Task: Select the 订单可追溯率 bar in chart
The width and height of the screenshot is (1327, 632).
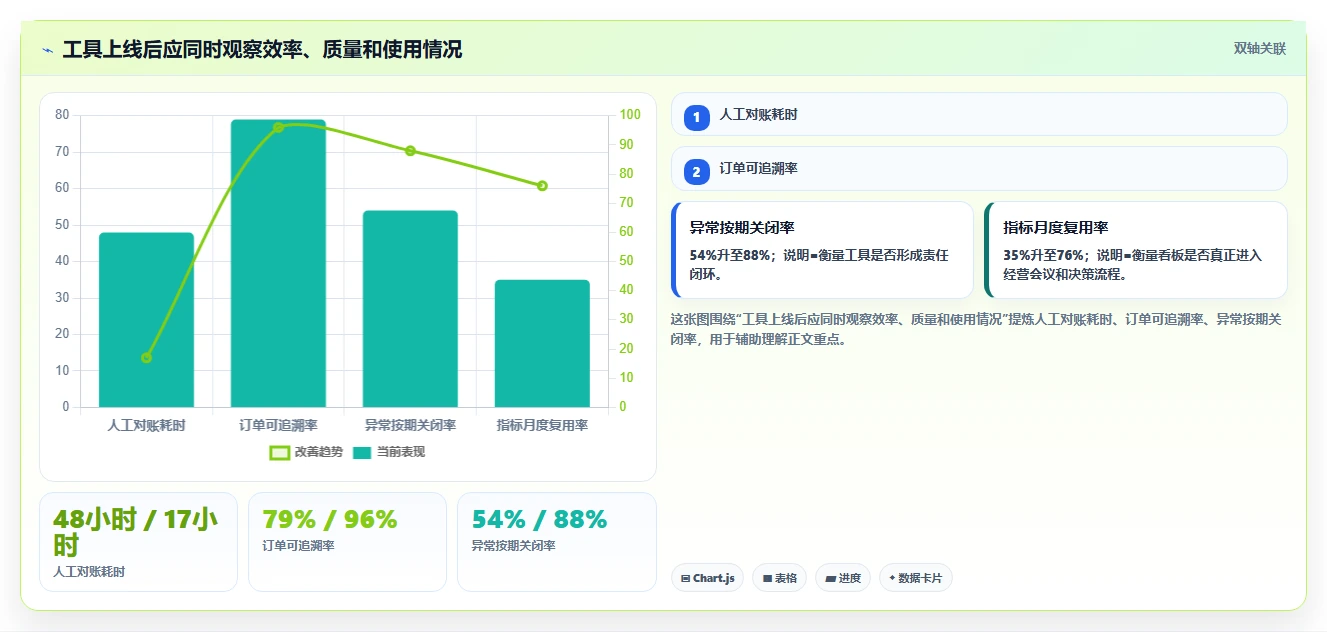Action: pyautogui.click(x=278, y=263)
